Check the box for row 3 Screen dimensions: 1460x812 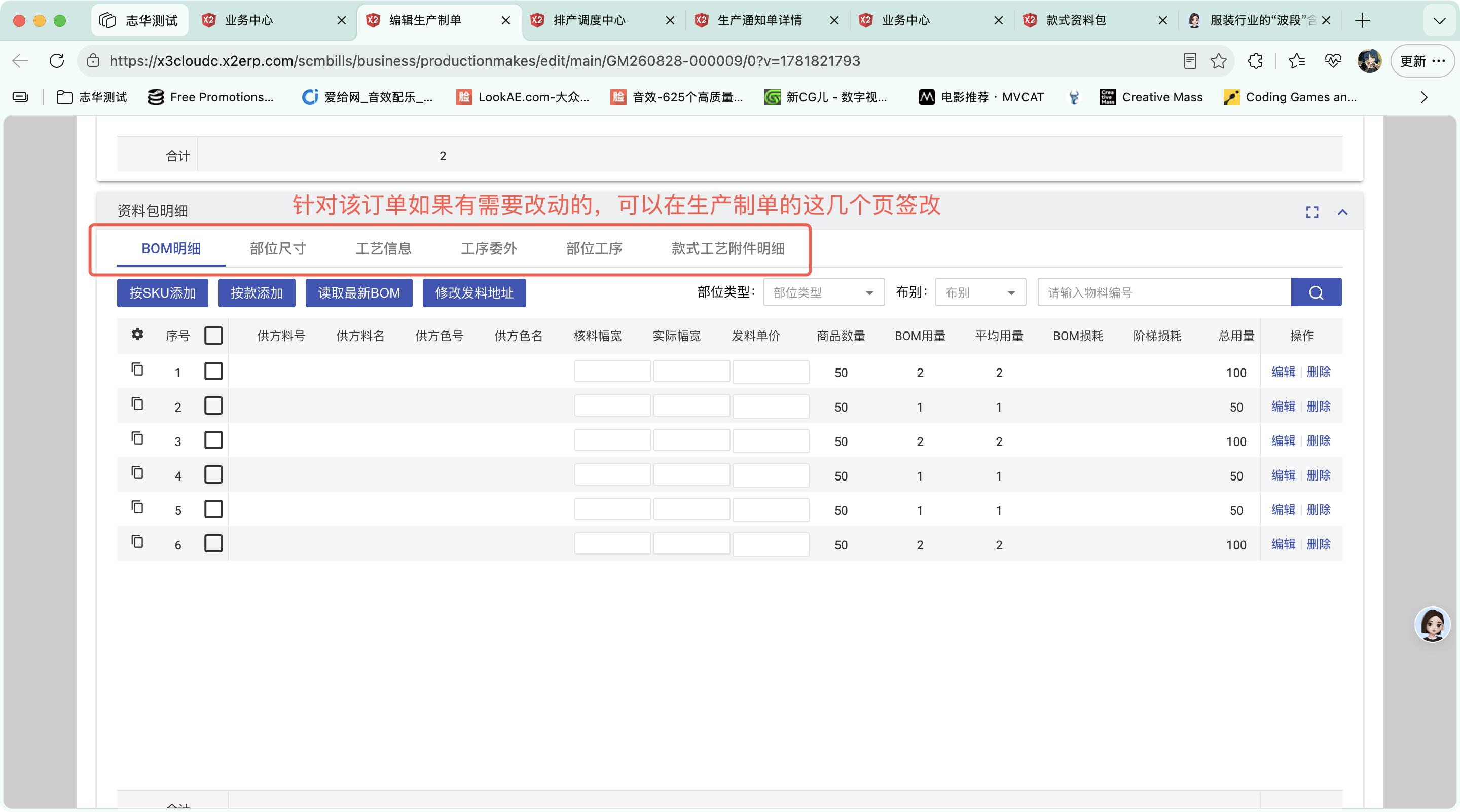pyautogui.click(x=213, y=441)
